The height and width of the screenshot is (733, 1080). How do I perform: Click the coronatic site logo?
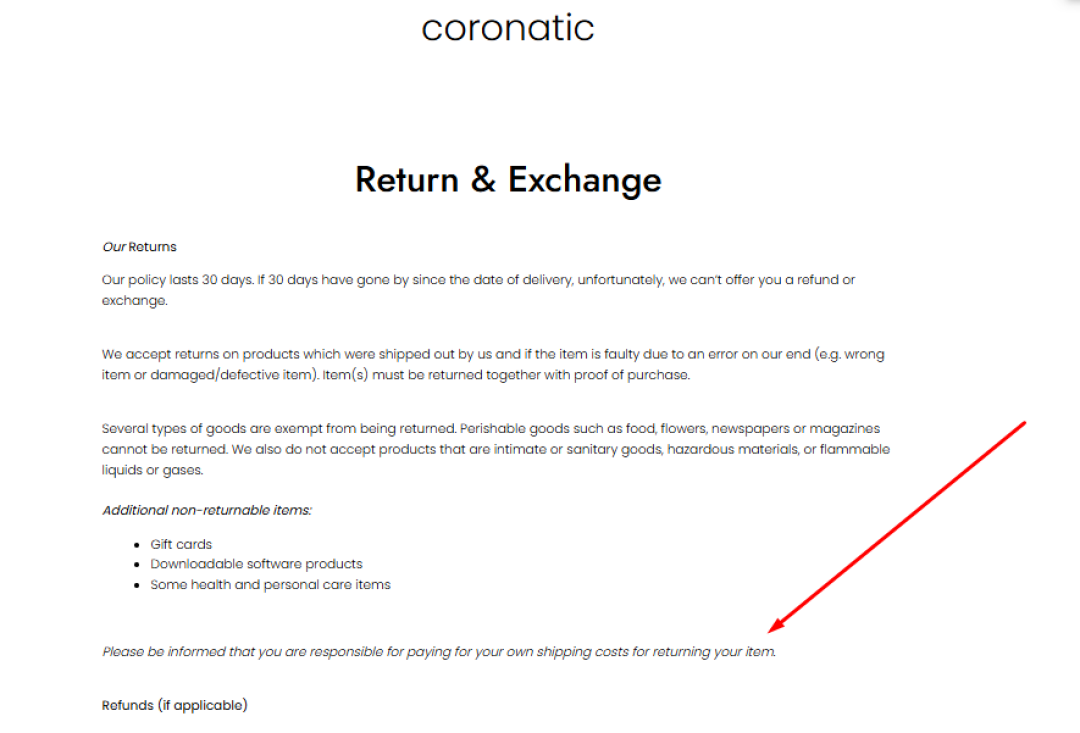click(507, 28)
